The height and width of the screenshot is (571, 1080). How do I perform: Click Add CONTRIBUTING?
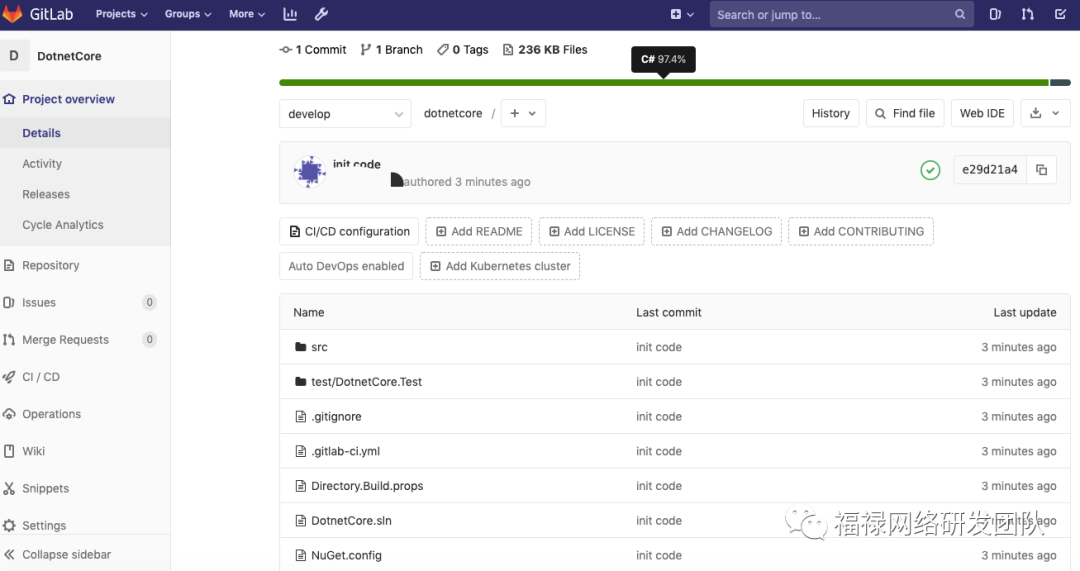[861, 231]
